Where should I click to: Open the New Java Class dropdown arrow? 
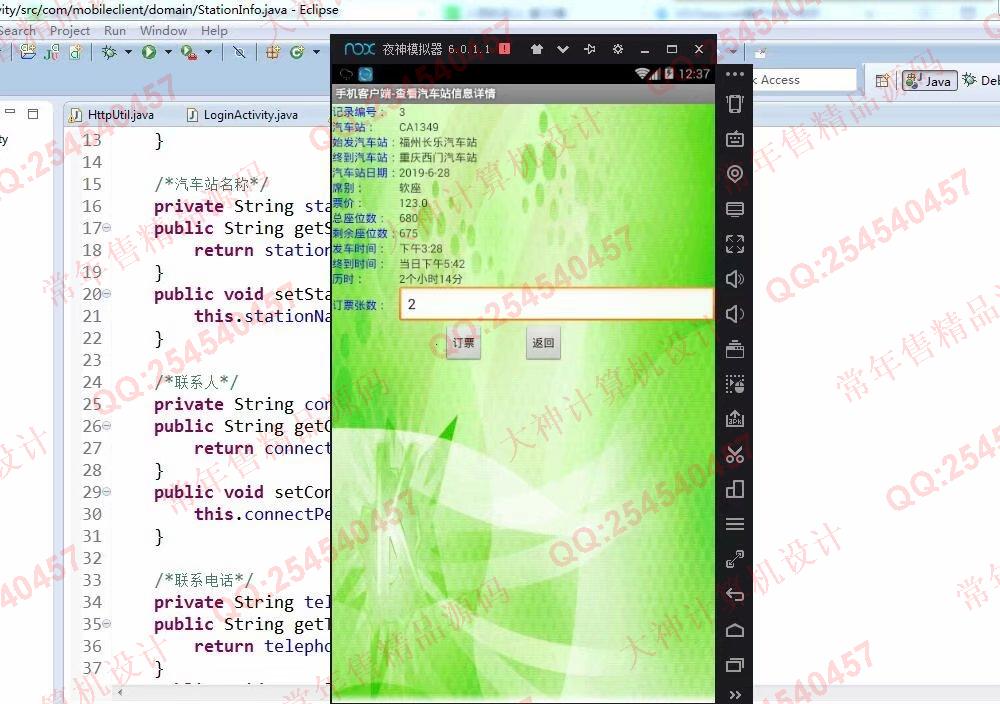(x=316, y=52)
